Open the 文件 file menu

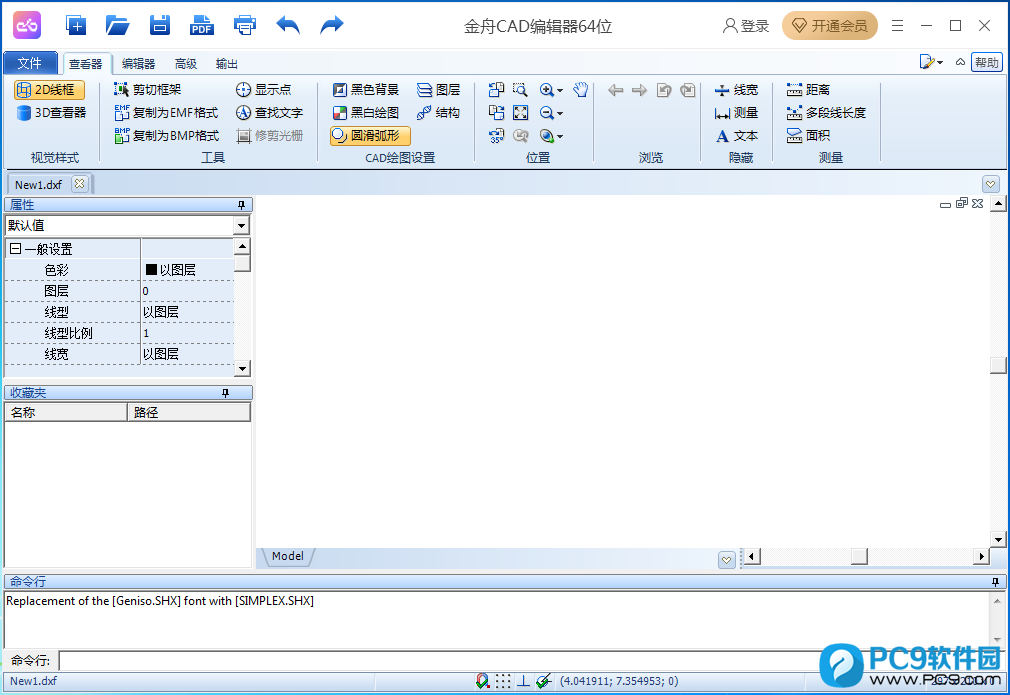(30, 63)
